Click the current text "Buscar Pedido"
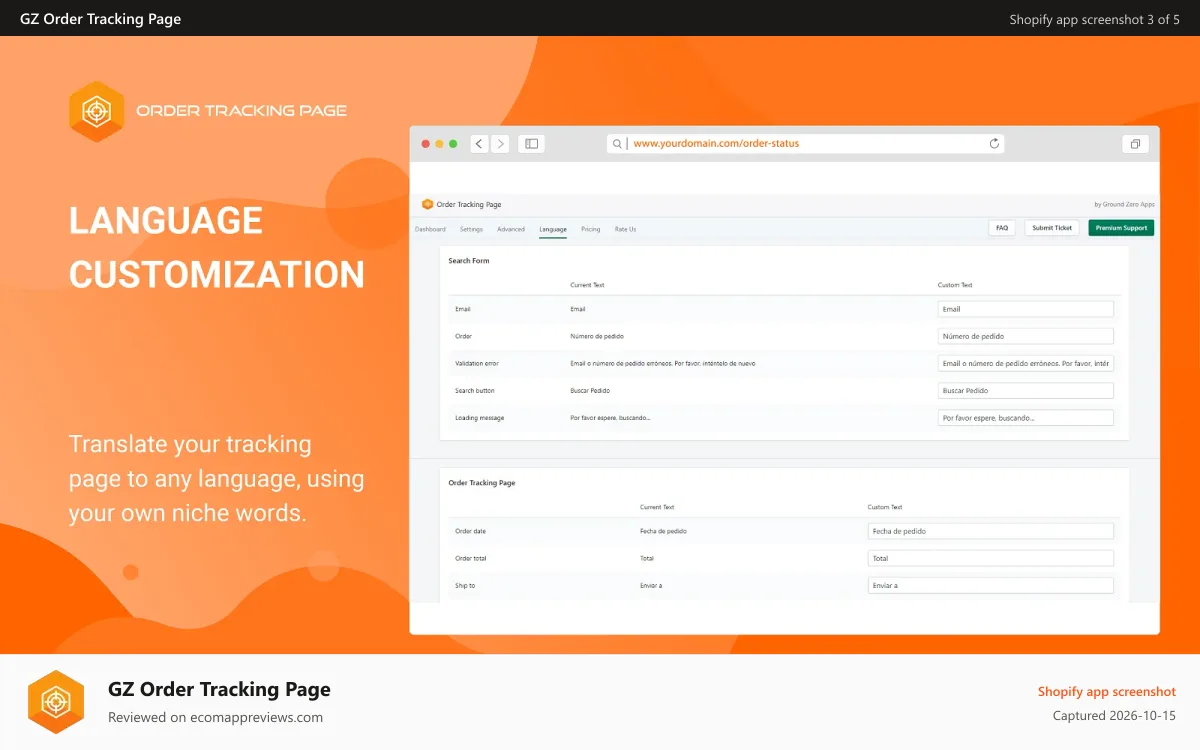The image size is (1200, 750). (590, 390)
